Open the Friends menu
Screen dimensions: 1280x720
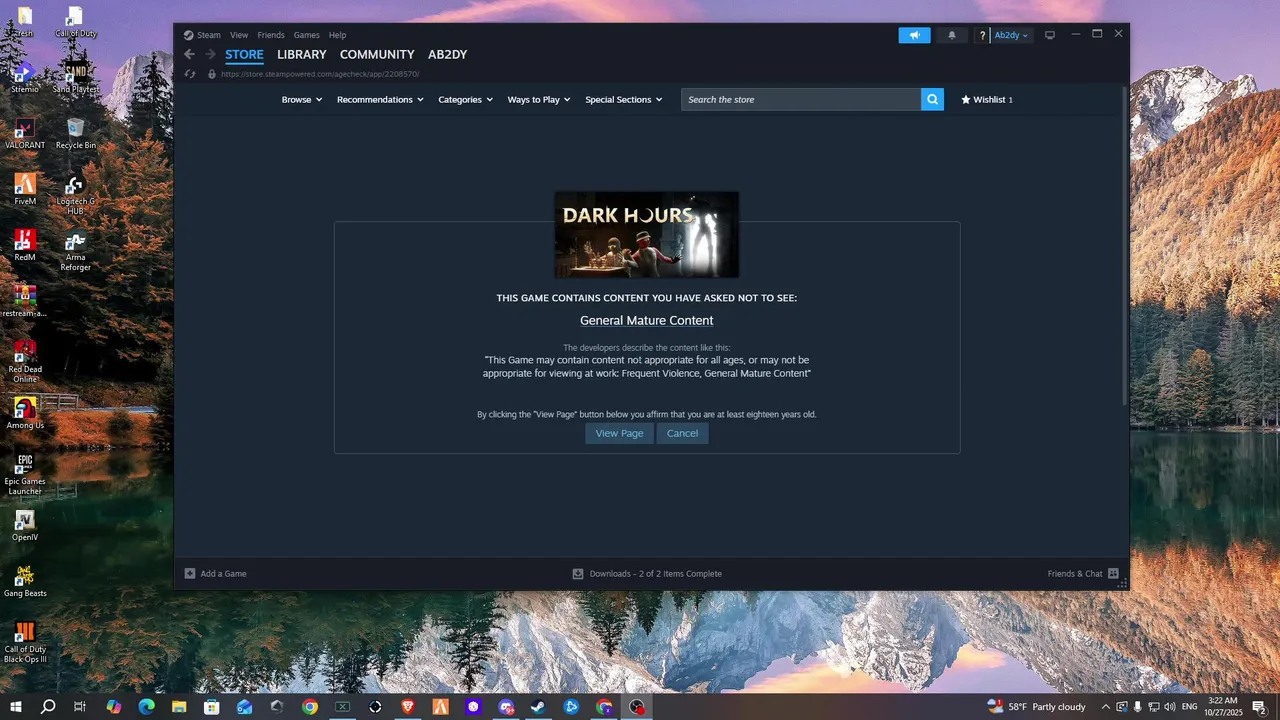tap(271, 35)
